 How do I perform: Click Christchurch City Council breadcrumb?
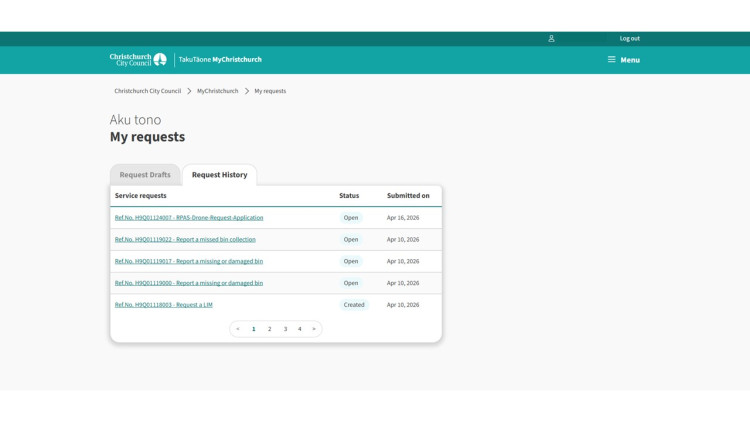click(147, 91)
